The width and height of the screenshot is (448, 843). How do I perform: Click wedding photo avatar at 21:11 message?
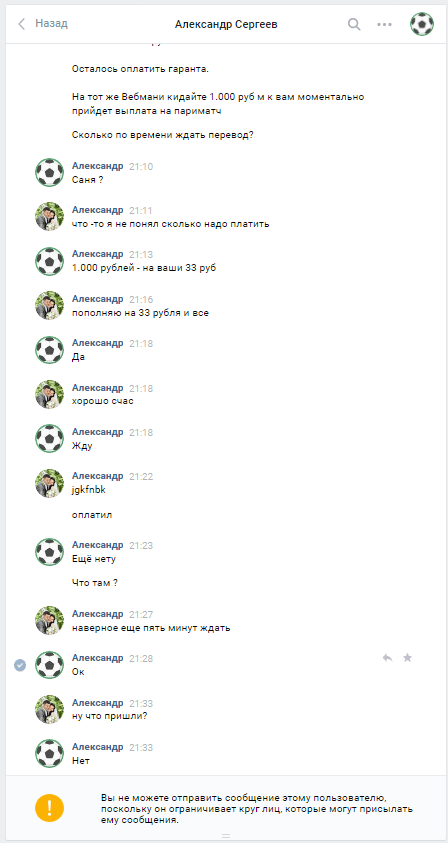click(x=49, y=217)
